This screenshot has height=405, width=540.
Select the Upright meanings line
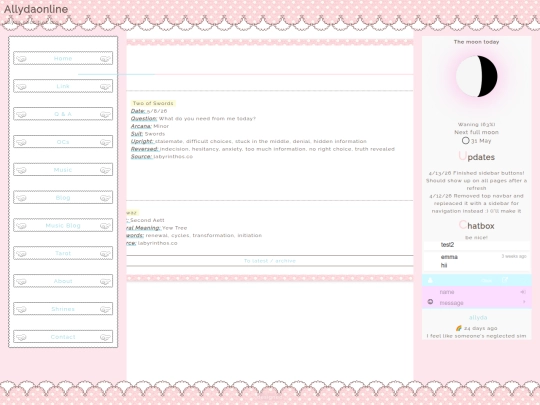[249, 142]
